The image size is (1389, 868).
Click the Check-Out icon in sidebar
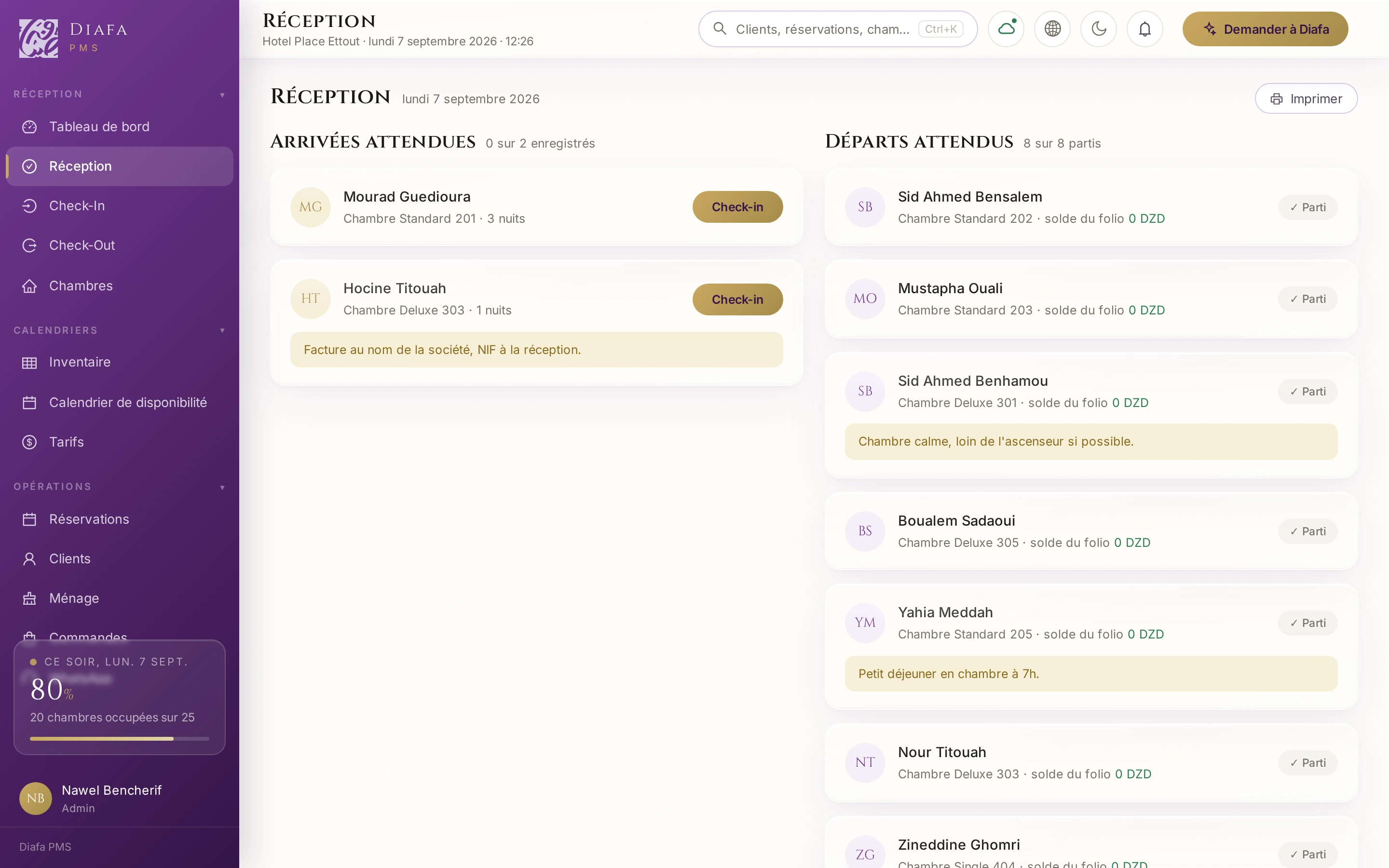point(29,246)
